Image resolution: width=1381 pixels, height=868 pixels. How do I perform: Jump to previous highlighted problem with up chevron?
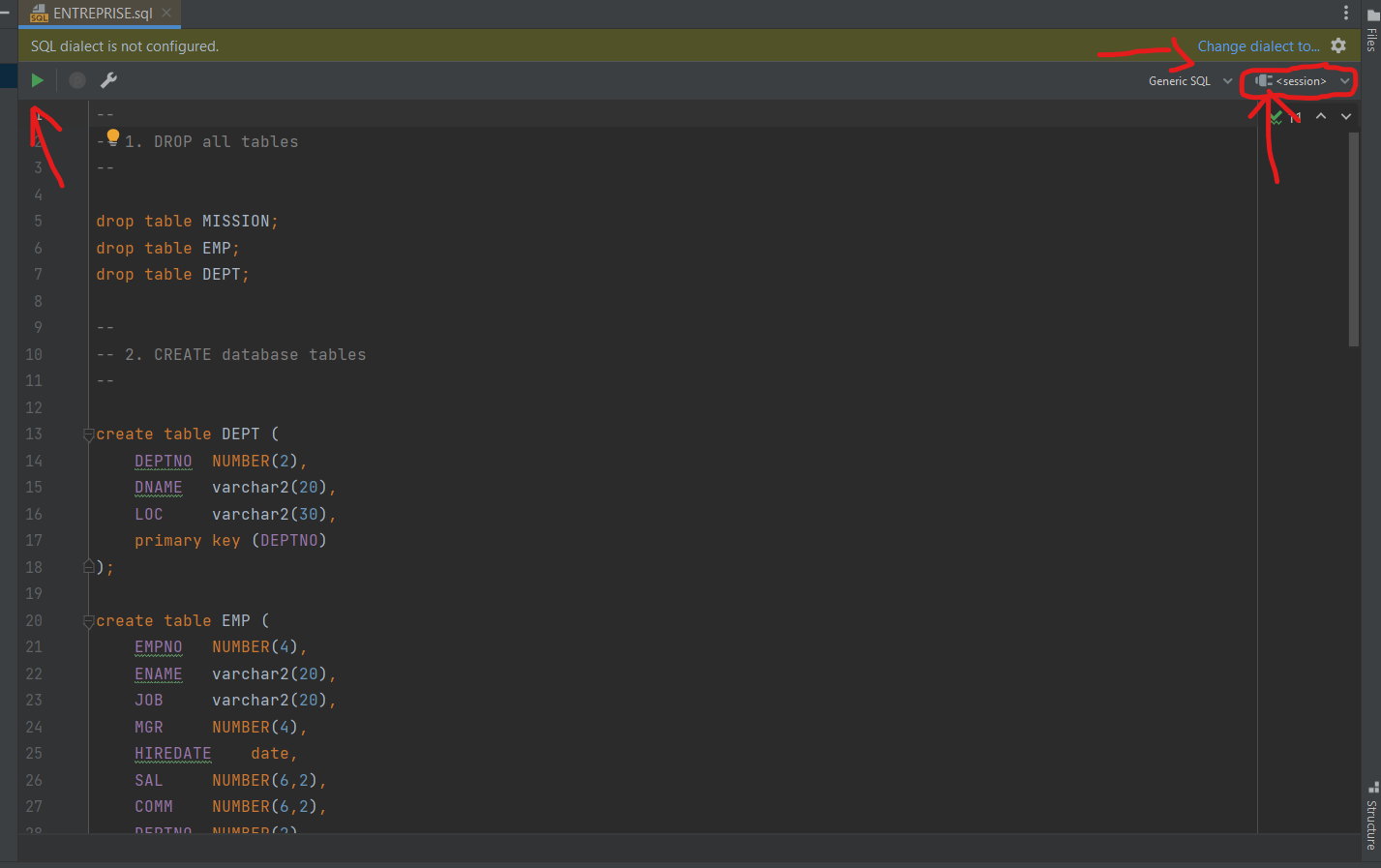1321,116
